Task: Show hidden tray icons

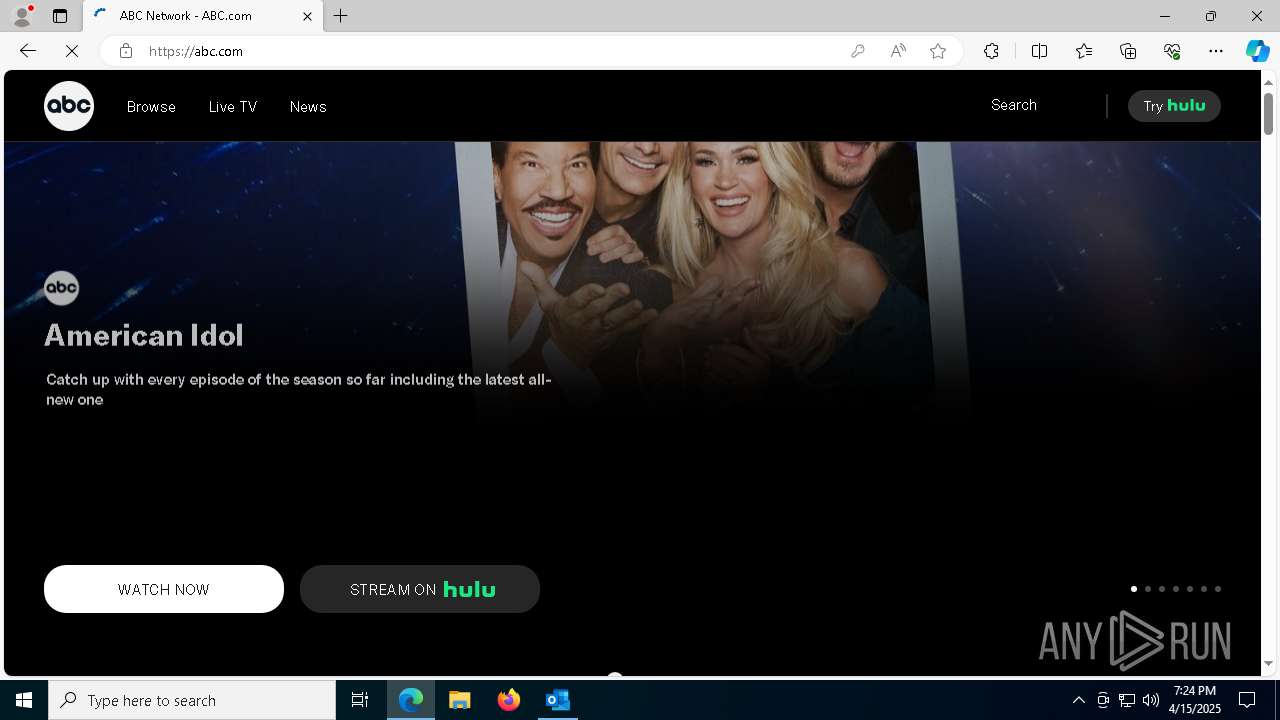Action: point(1078,700)
